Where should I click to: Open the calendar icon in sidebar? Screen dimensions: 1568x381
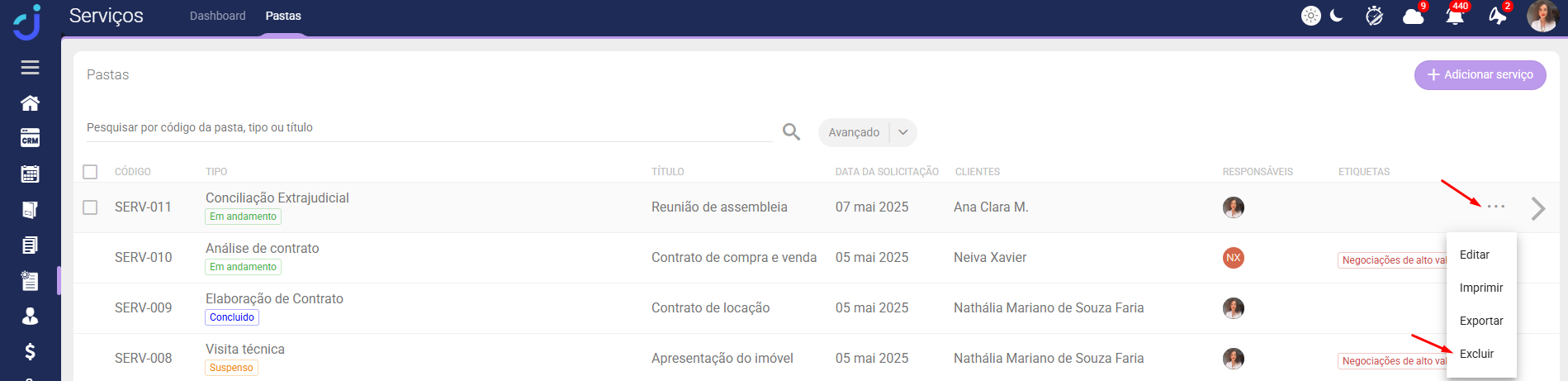click(30, 174)
